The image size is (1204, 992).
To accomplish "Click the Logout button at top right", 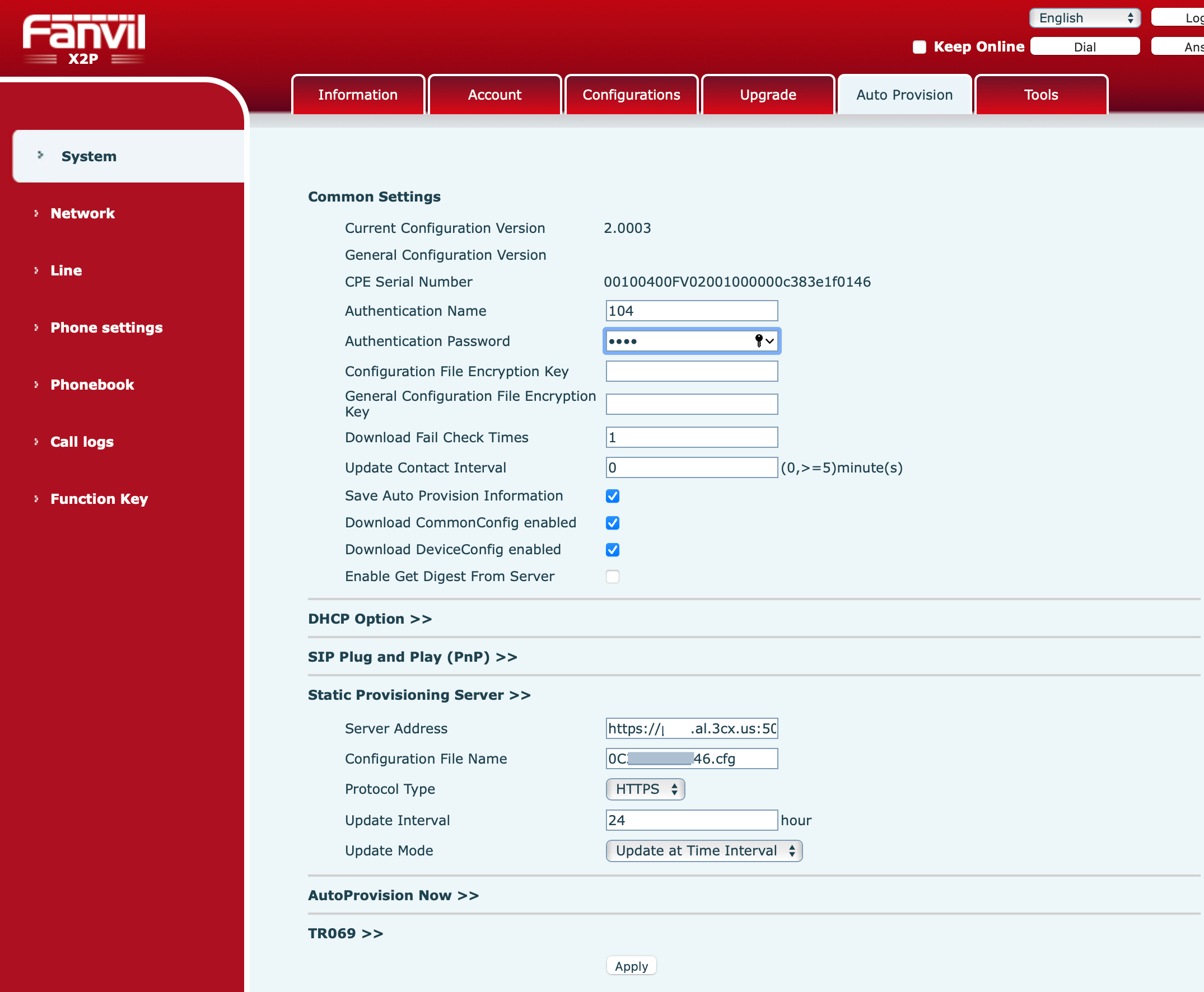I will pyautogui.click(x=1178, y=18).
